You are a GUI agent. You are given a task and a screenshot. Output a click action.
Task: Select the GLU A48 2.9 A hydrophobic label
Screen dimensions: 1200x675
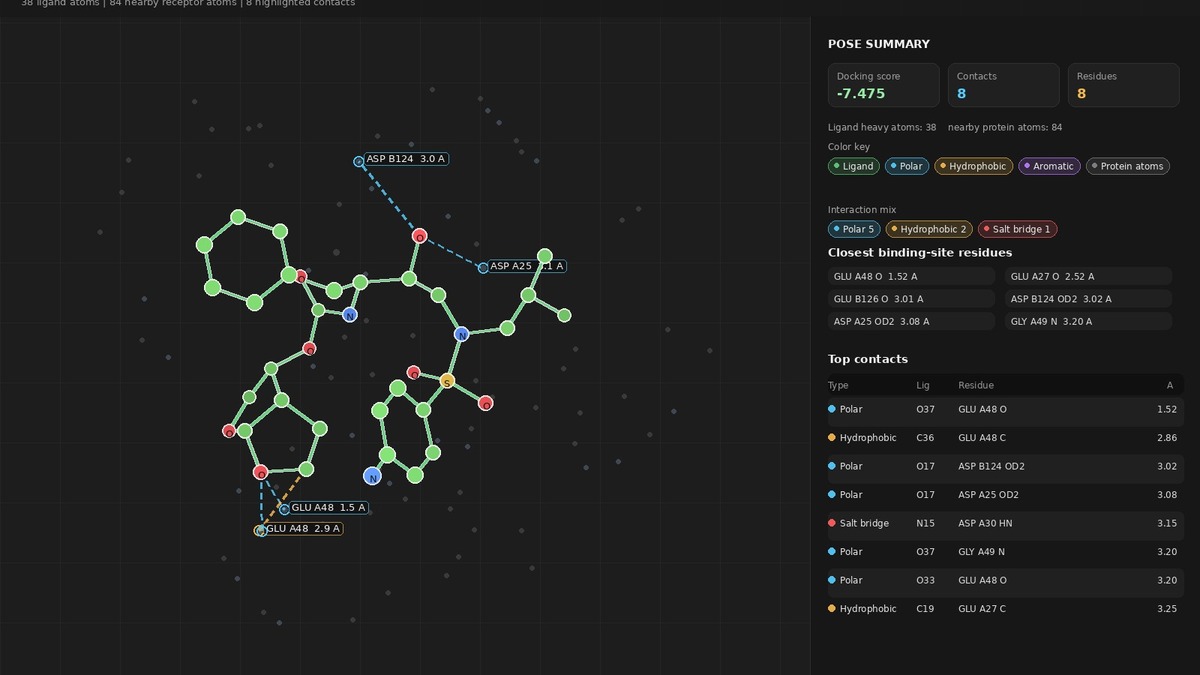tap(303, 529)
